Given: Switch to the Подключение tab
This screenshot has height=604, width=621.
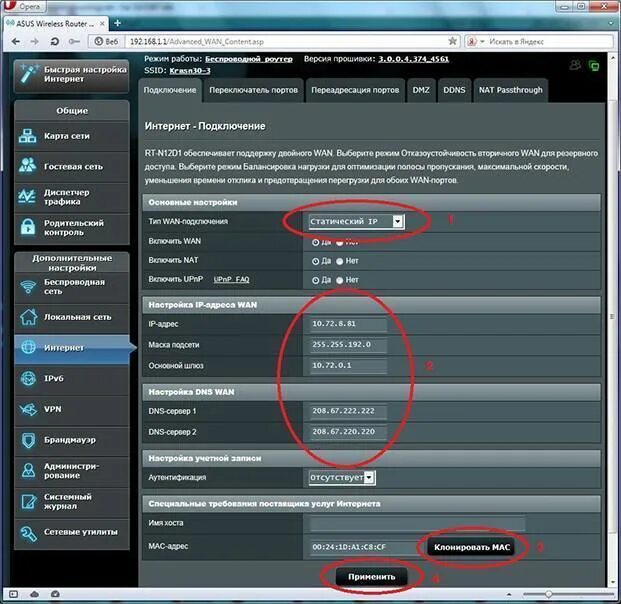Looking at the screenshot, I should pyautogui.click(x=170, y=90).
